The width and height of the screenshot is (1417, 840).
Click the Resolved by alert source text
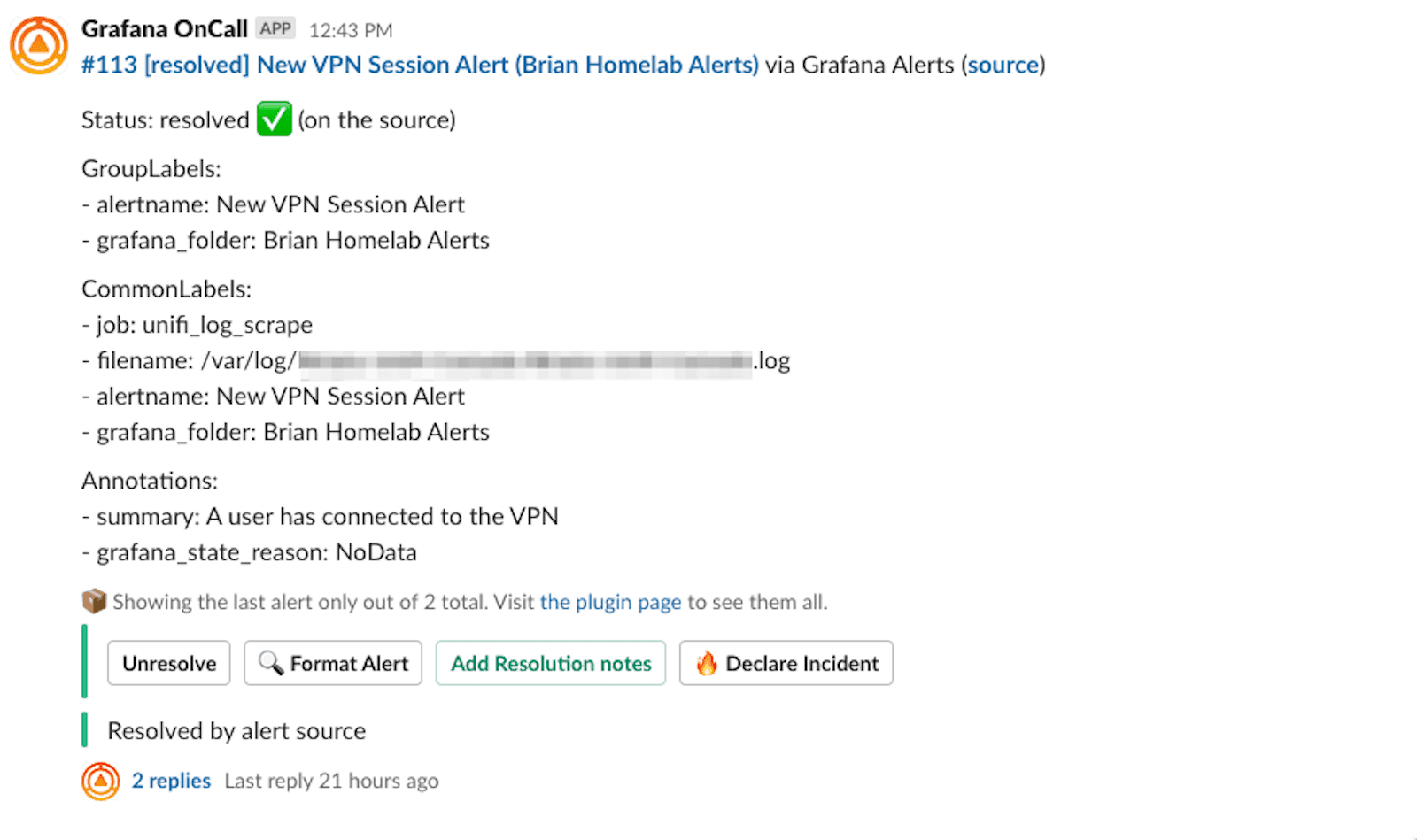(x=236, y=730)
